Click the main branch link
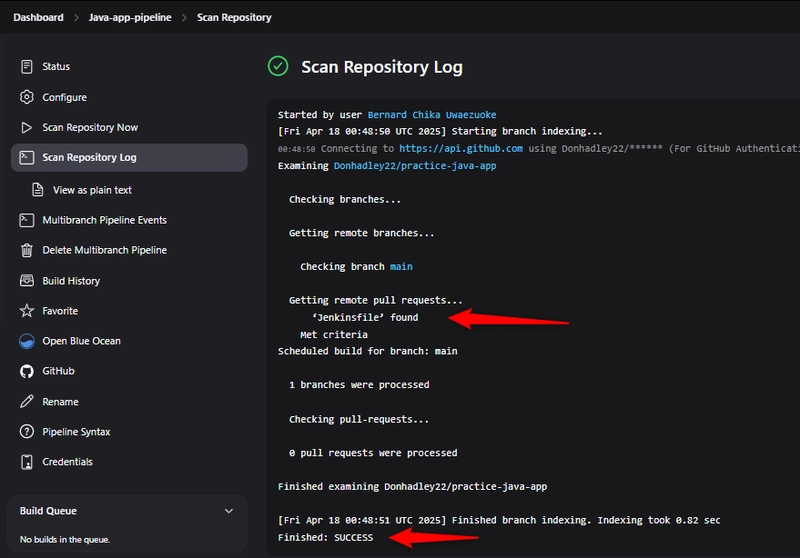800x558 pixels. tap(401, 266)
